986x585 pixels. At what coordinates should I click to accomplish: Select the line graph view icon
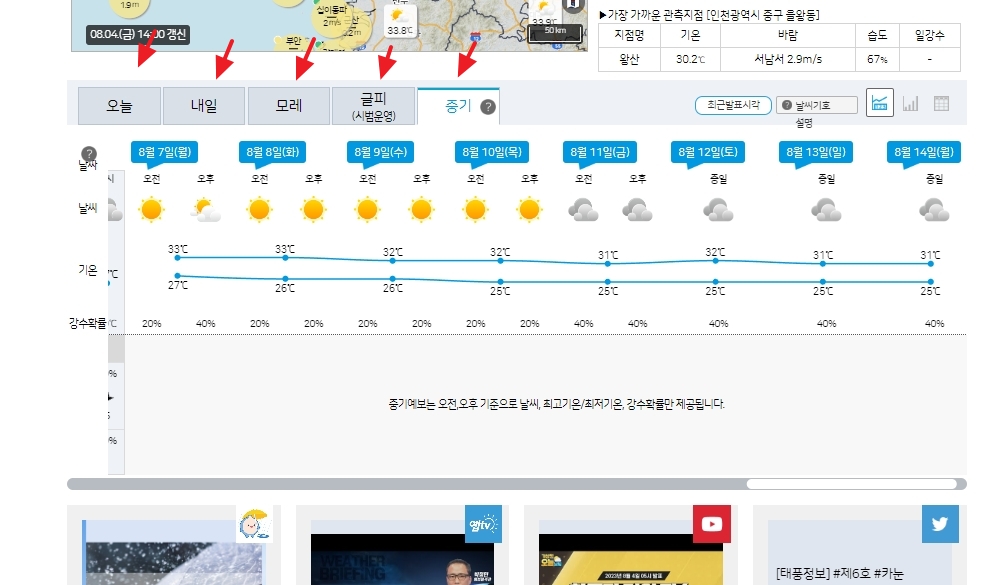coord(880,103)
